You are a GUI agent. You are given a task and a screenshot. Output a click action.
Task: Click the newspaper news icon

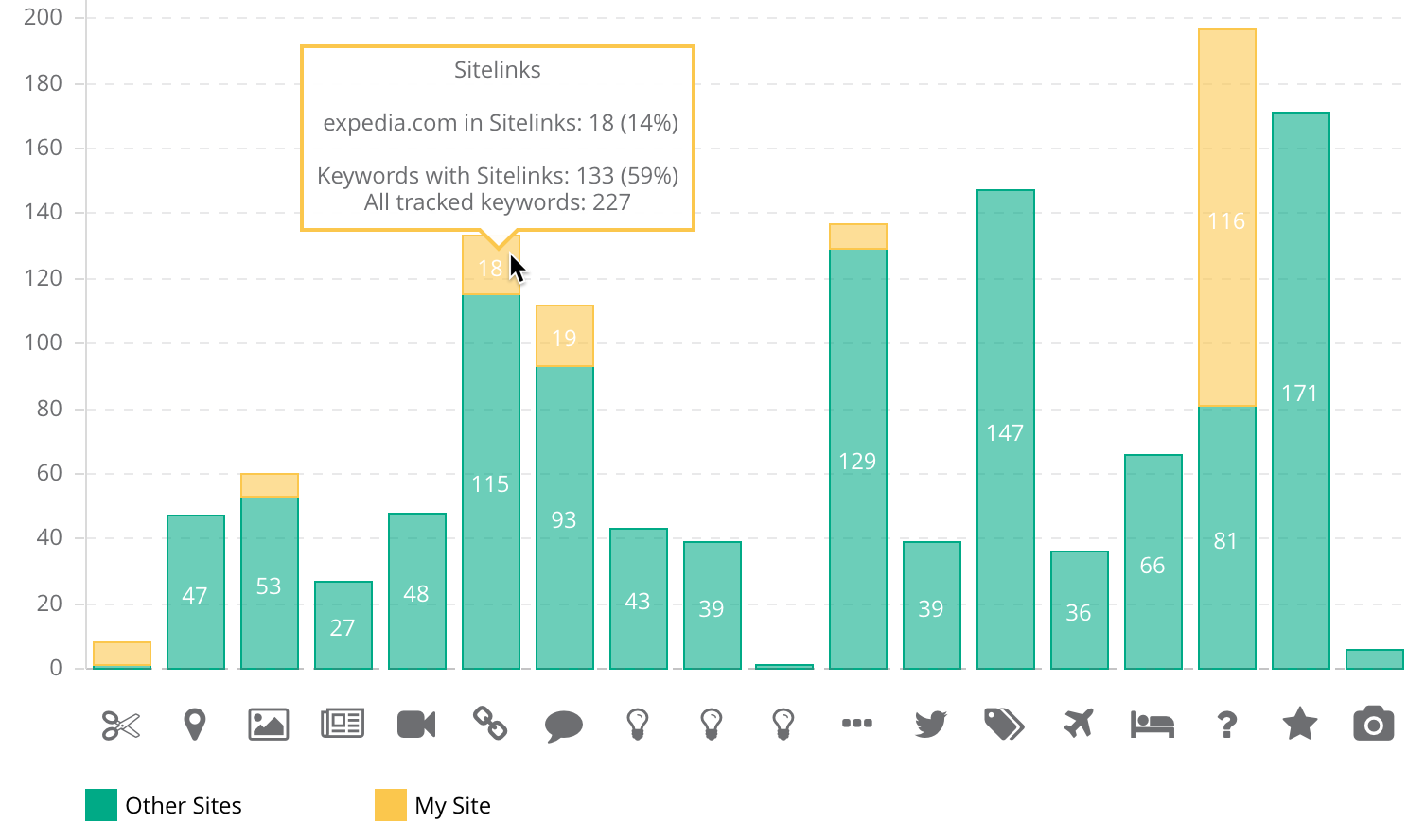pos(343,725)
